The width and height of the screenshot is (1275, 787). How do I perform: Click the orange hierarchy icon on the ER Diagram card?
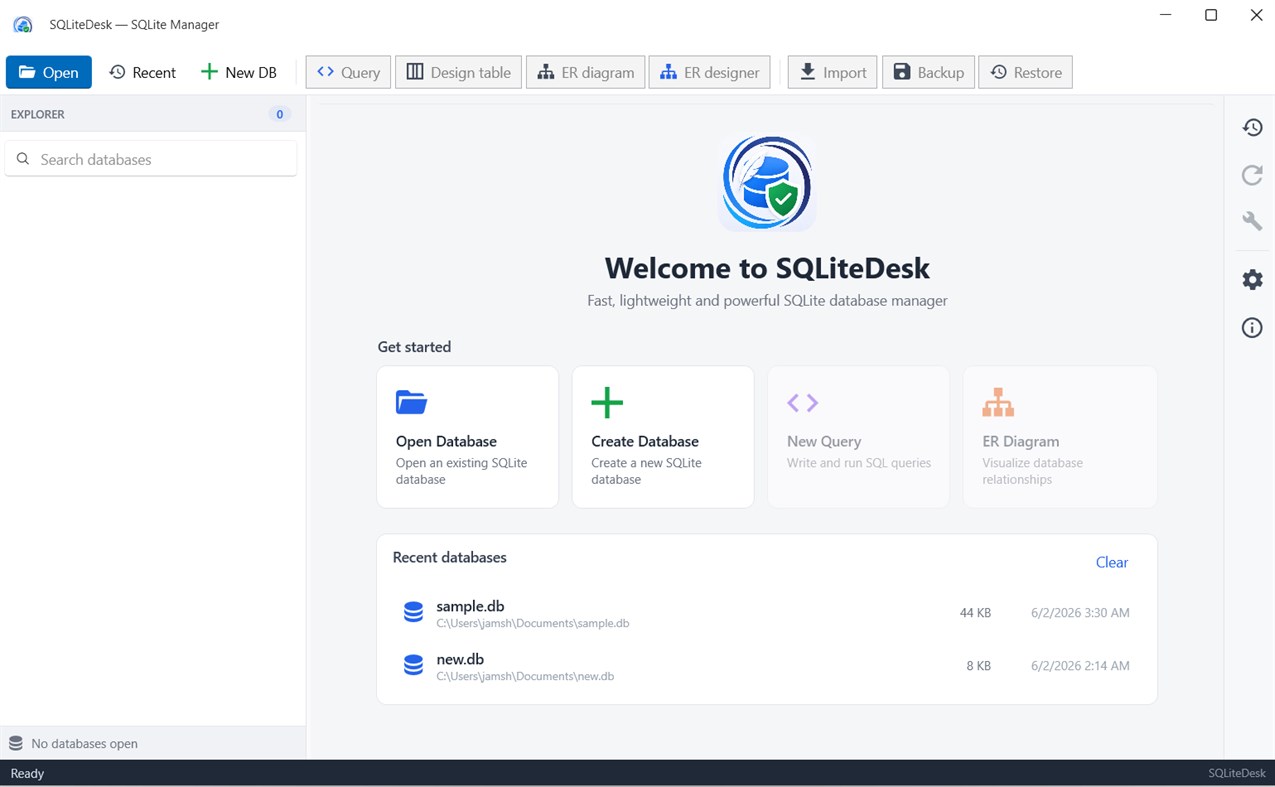998,402
